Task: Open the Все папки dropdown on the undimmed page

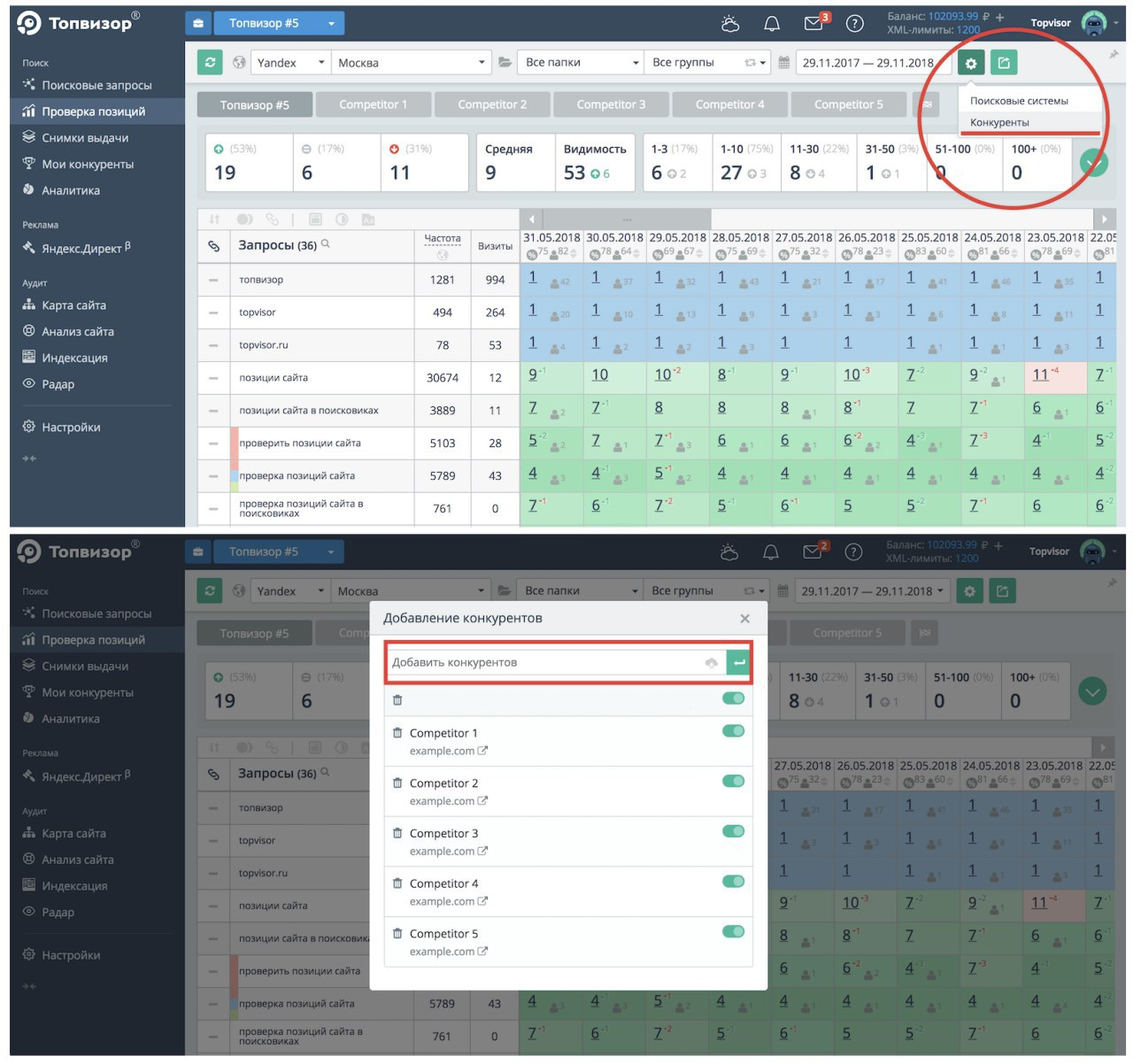Action: pos(581,63)
